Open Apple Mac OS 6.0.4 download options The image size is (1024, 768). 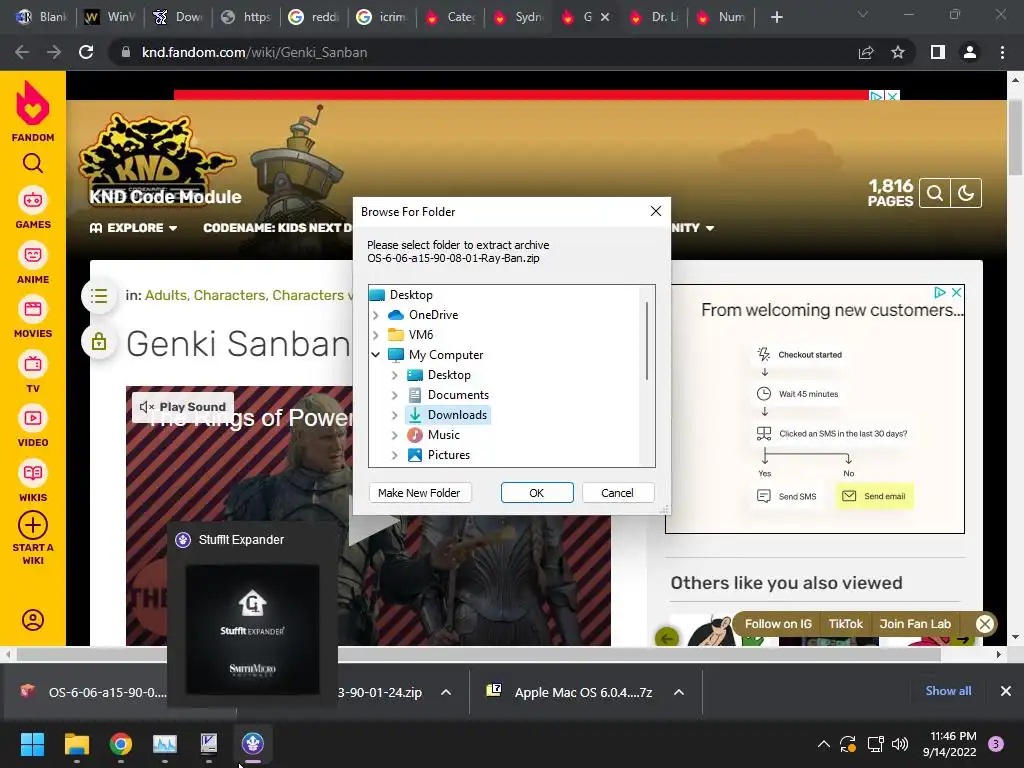[679, 692]
